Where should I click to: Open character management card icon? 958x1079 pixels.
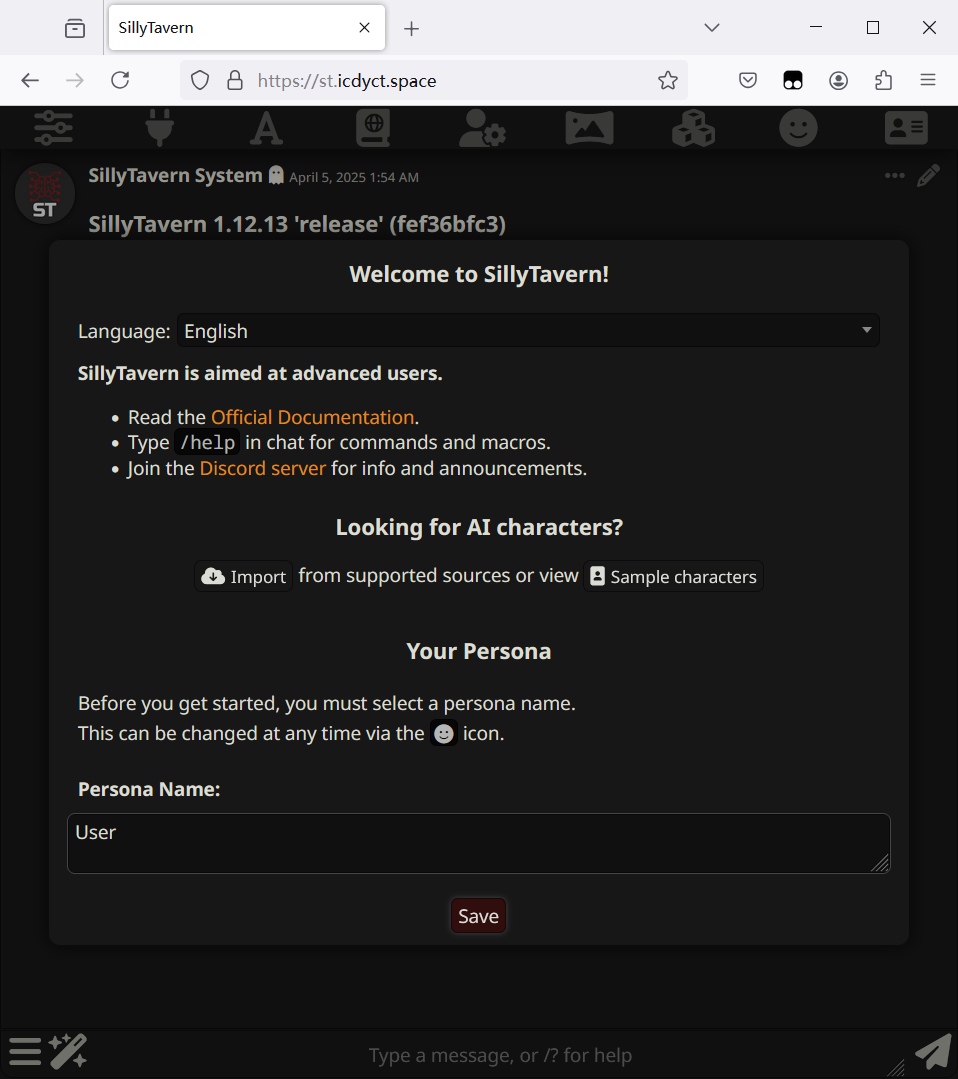[x=906, y=128]
